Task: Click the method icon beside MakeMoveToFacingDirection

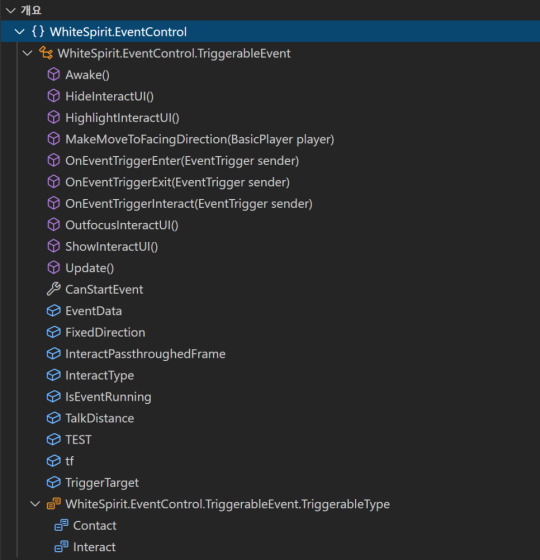Action: (54, 139)
